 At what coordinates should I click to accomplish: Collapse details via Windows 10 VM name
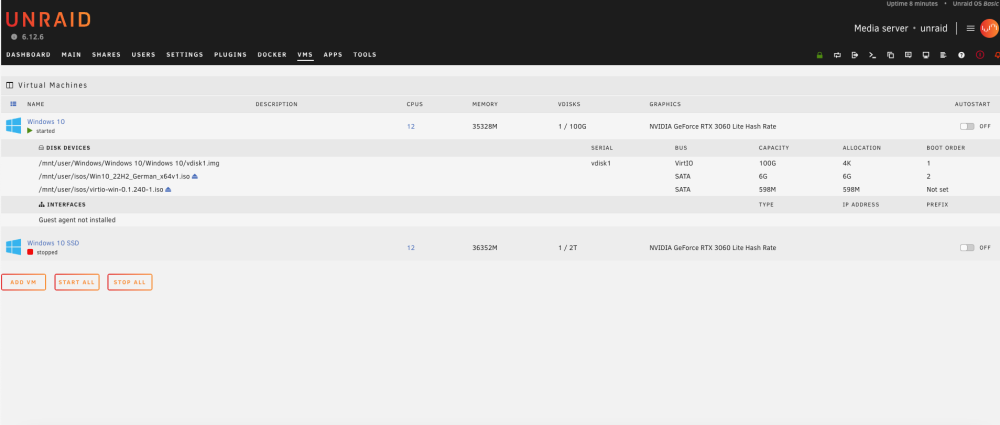(x=46, y=121)
